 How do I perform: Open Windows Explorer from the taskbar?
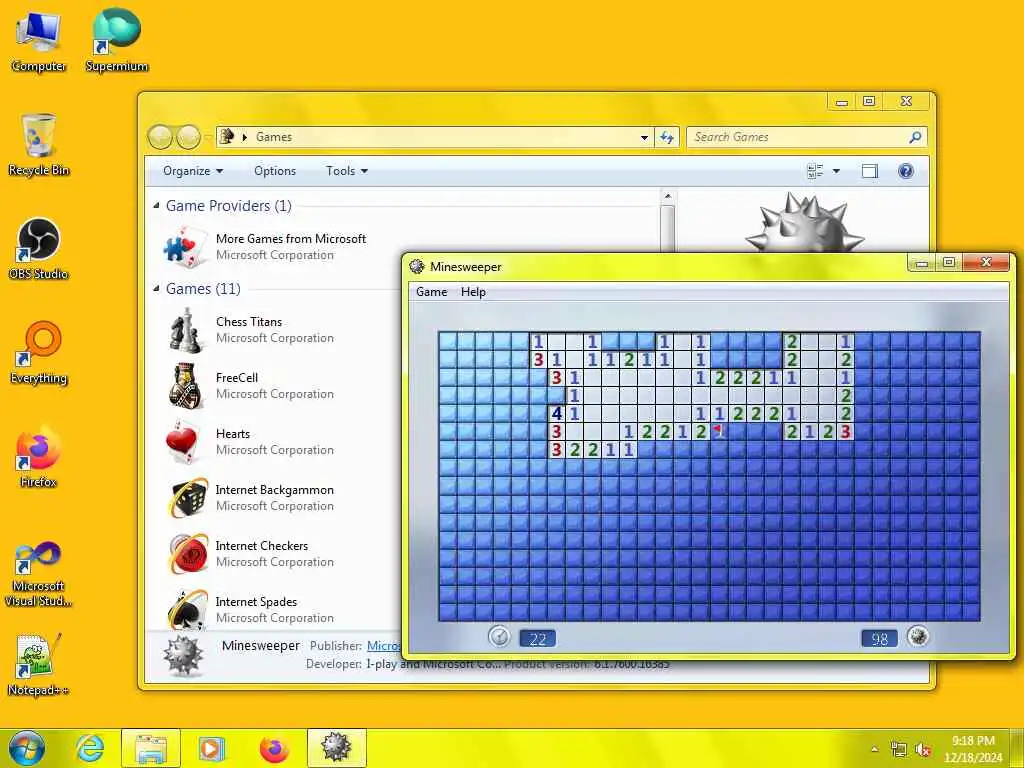tap(151, 748)
